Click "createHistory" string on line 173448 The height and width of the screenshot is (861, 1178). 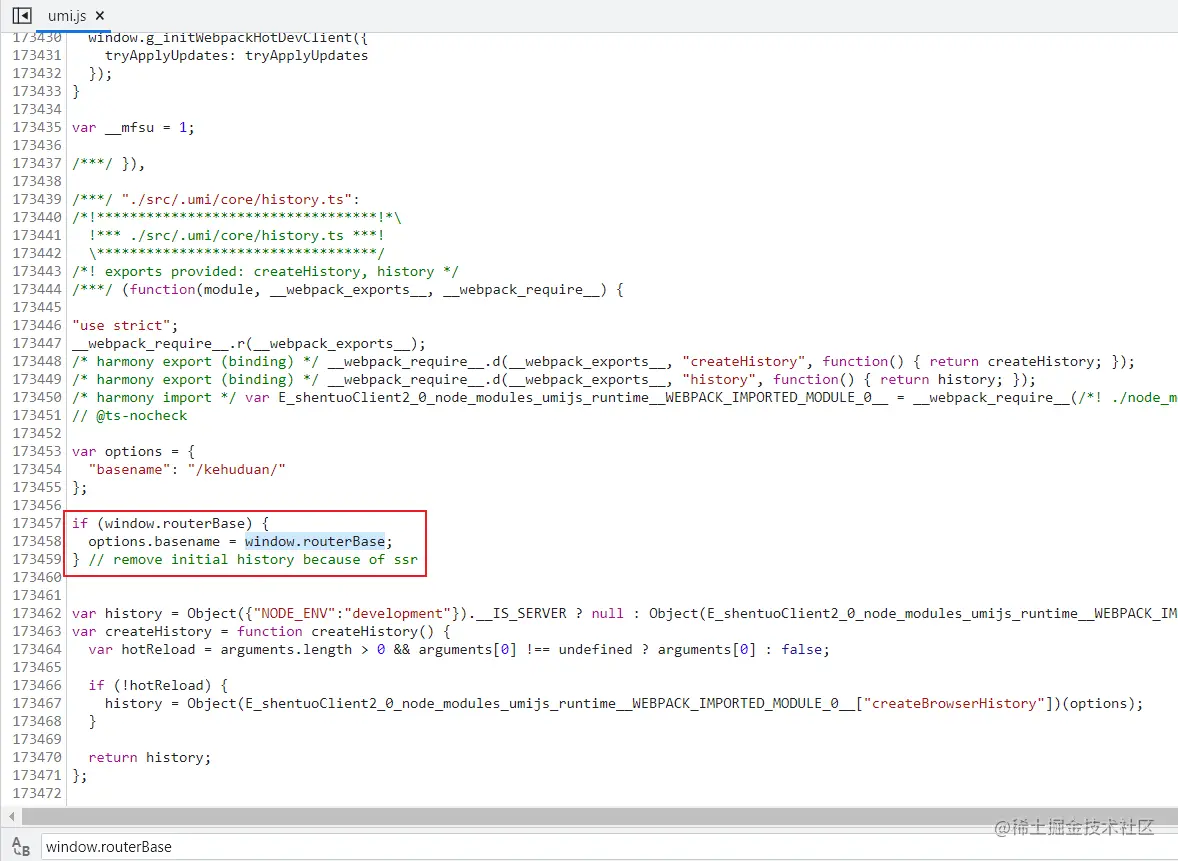coord(744,361)
